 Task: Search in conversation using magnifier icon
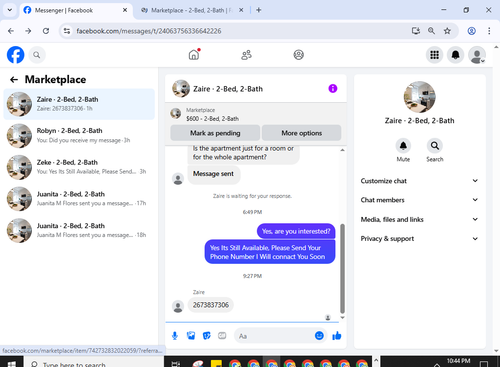coord(435,146)
